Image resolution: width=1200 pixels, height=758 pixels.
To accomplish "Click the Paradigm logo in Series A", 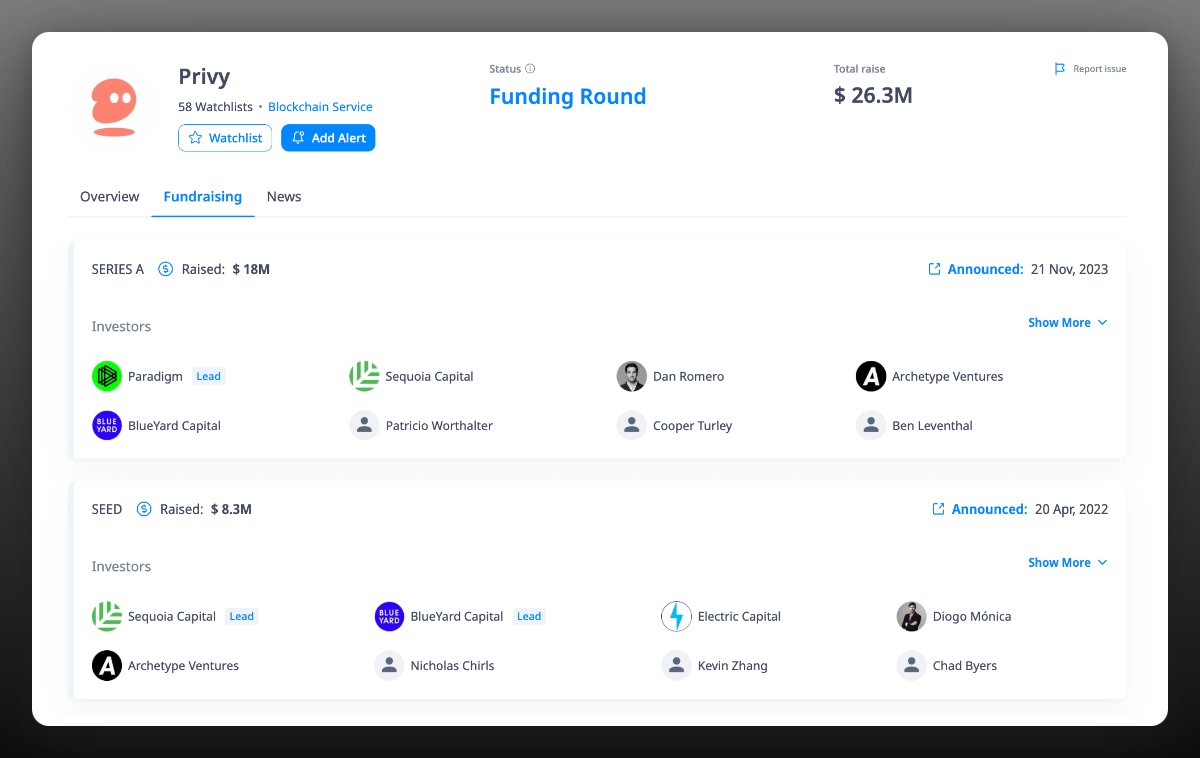I will (107, 376).
